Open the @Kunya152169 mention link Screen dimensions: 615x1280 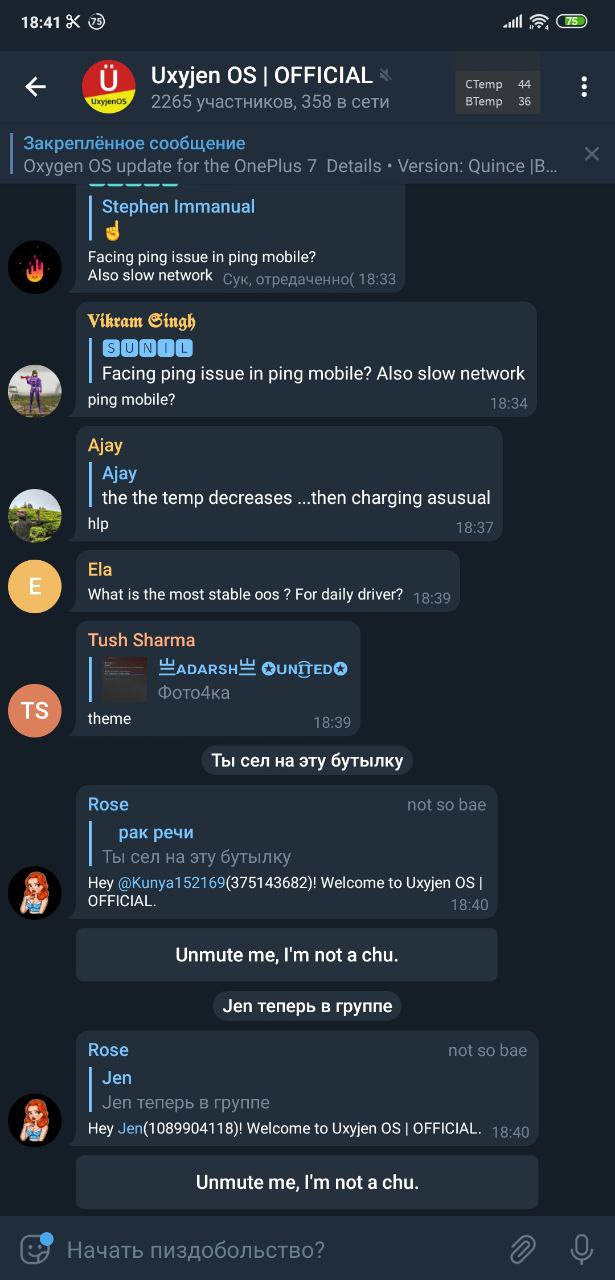click(172, 883)
